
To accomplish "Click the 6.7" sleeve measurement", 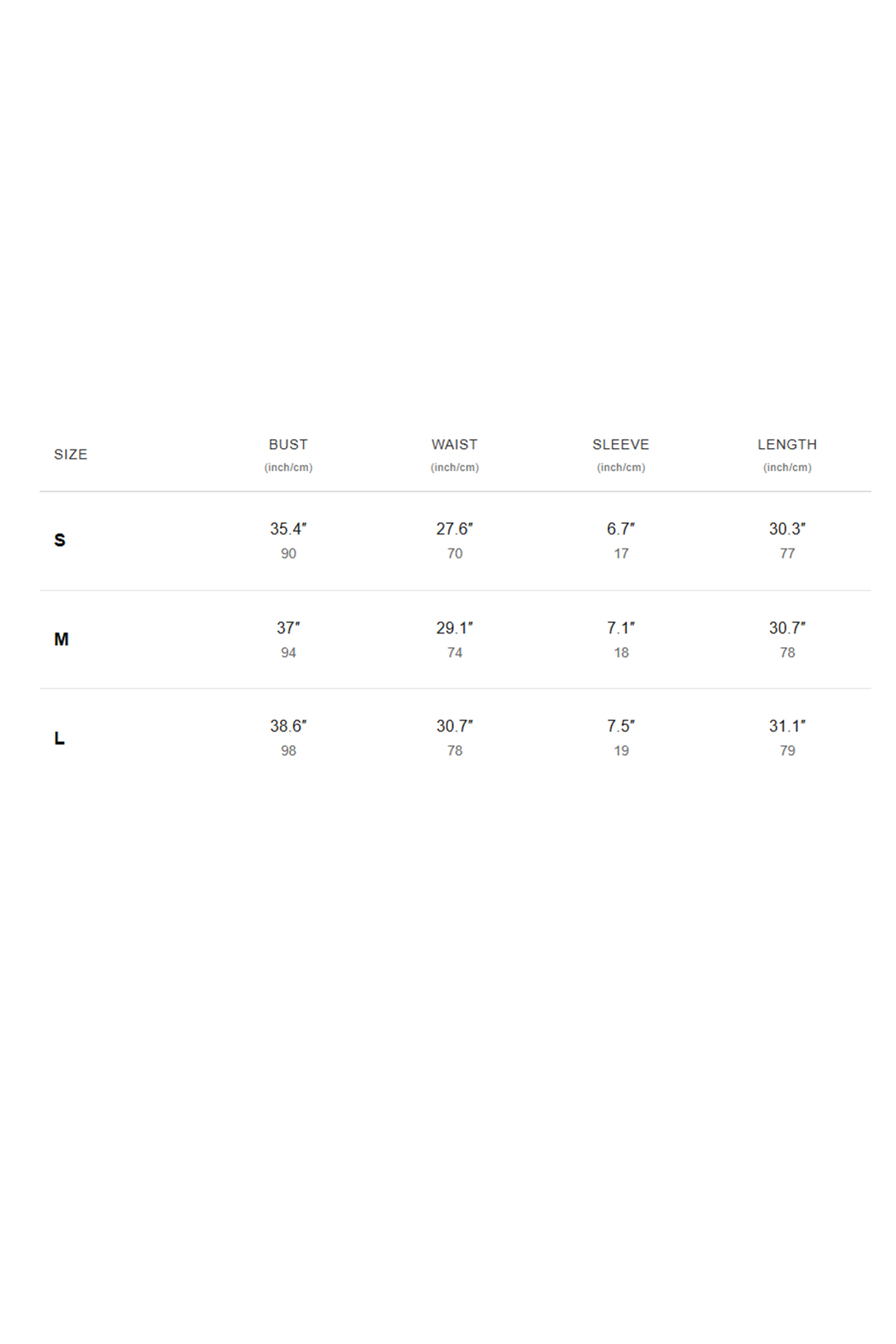I will (x=621, y=529).
